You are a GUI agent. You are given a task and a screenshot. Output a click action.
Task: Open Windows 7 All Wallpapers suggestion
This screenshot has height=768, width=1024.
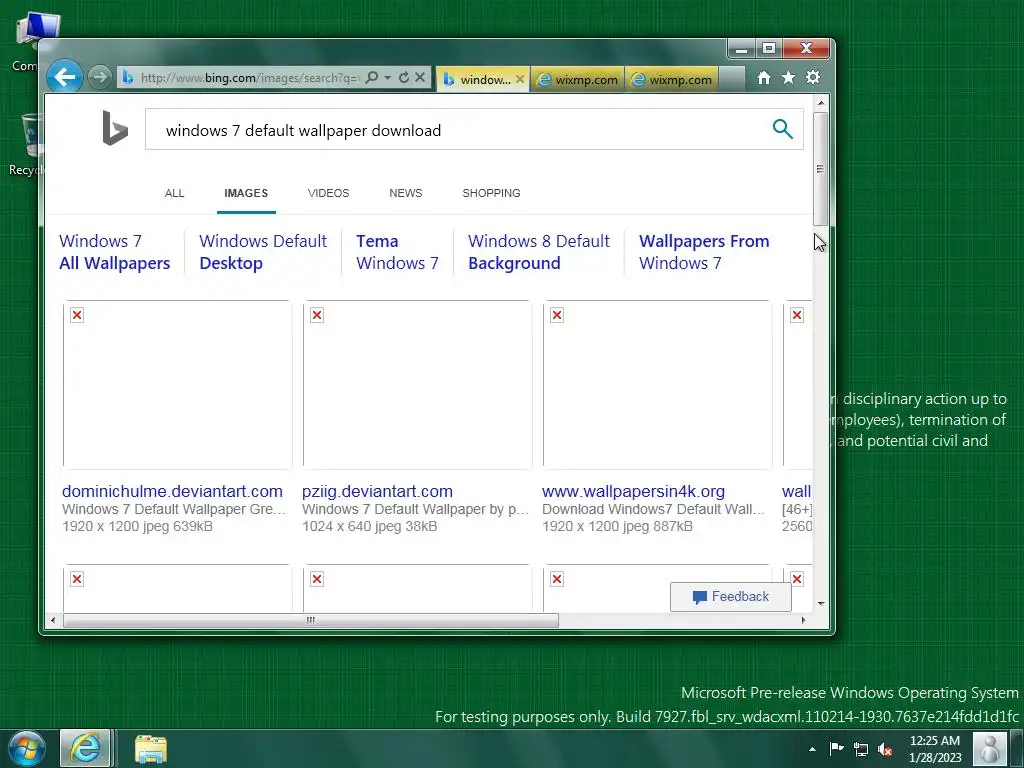(x=114, y=252)
